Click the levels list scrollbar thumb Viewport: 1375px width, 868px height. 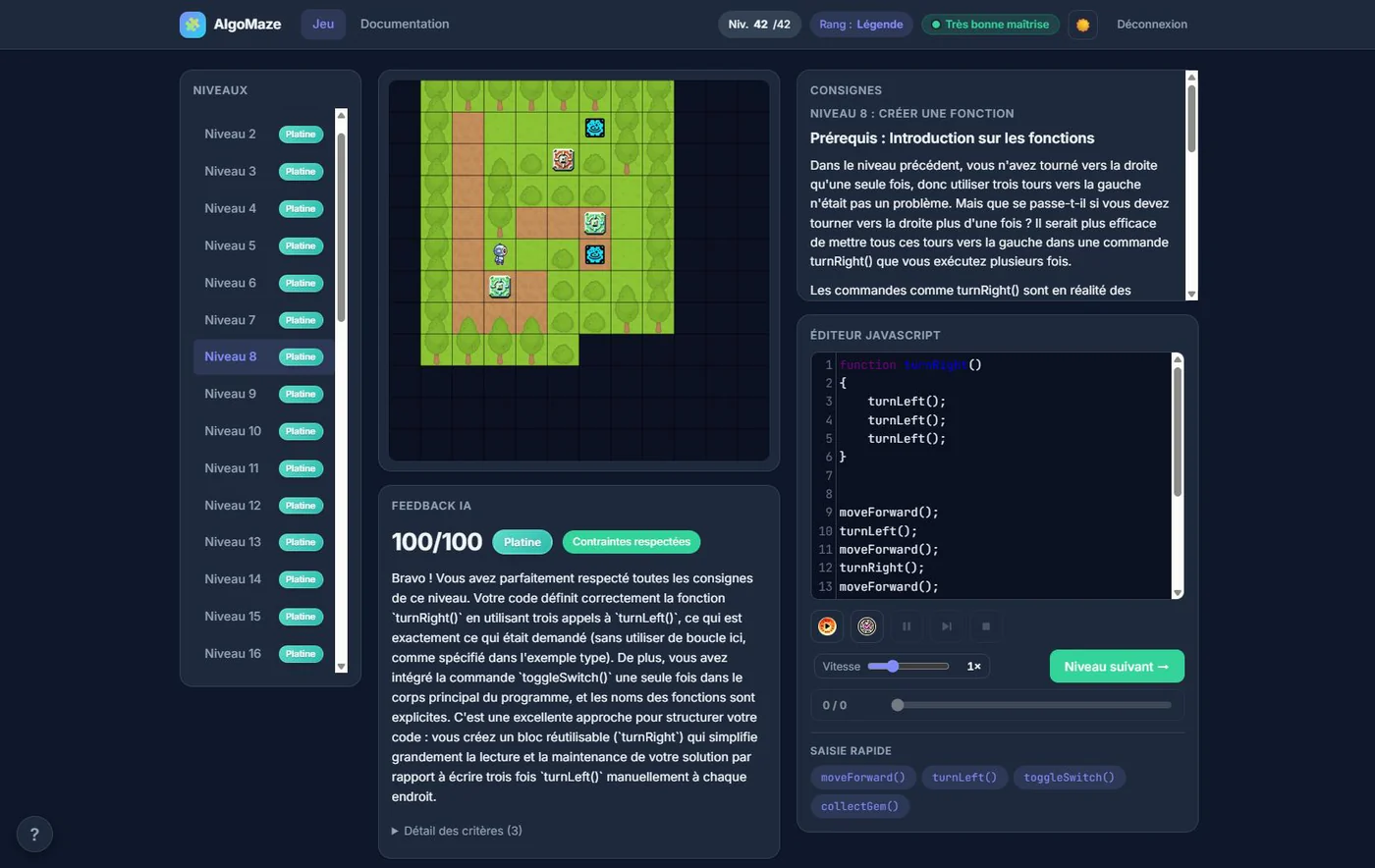(x=341, y=226)
